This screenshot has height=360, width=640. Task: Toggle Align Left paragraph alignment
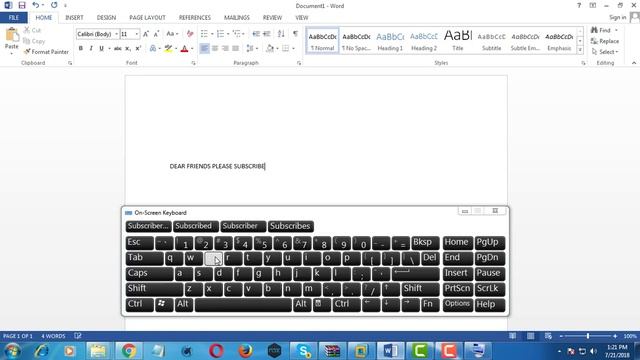[204, 49]
